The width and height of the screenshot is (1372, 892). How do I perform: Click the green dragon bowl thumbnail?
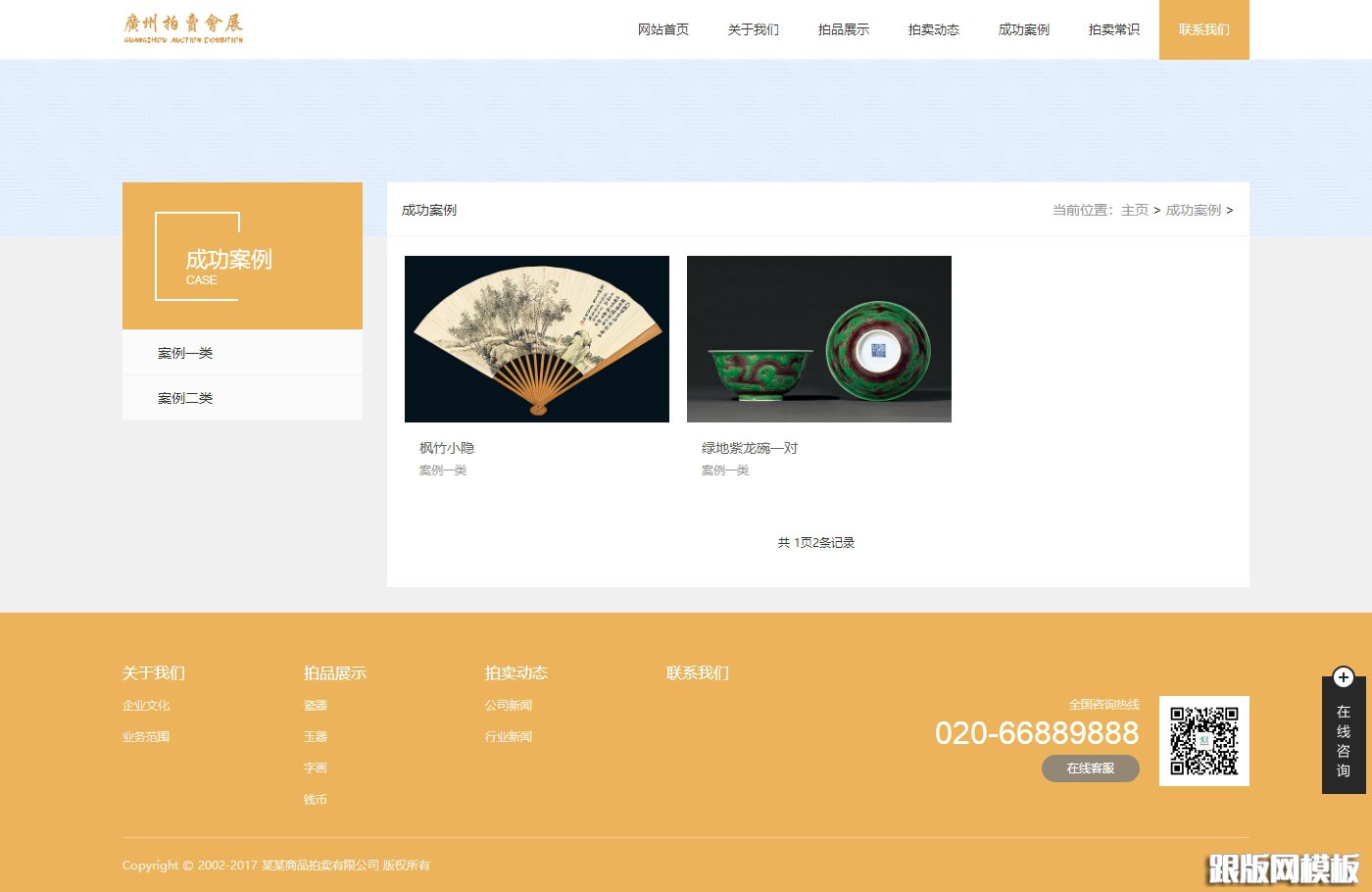[818, 338]
